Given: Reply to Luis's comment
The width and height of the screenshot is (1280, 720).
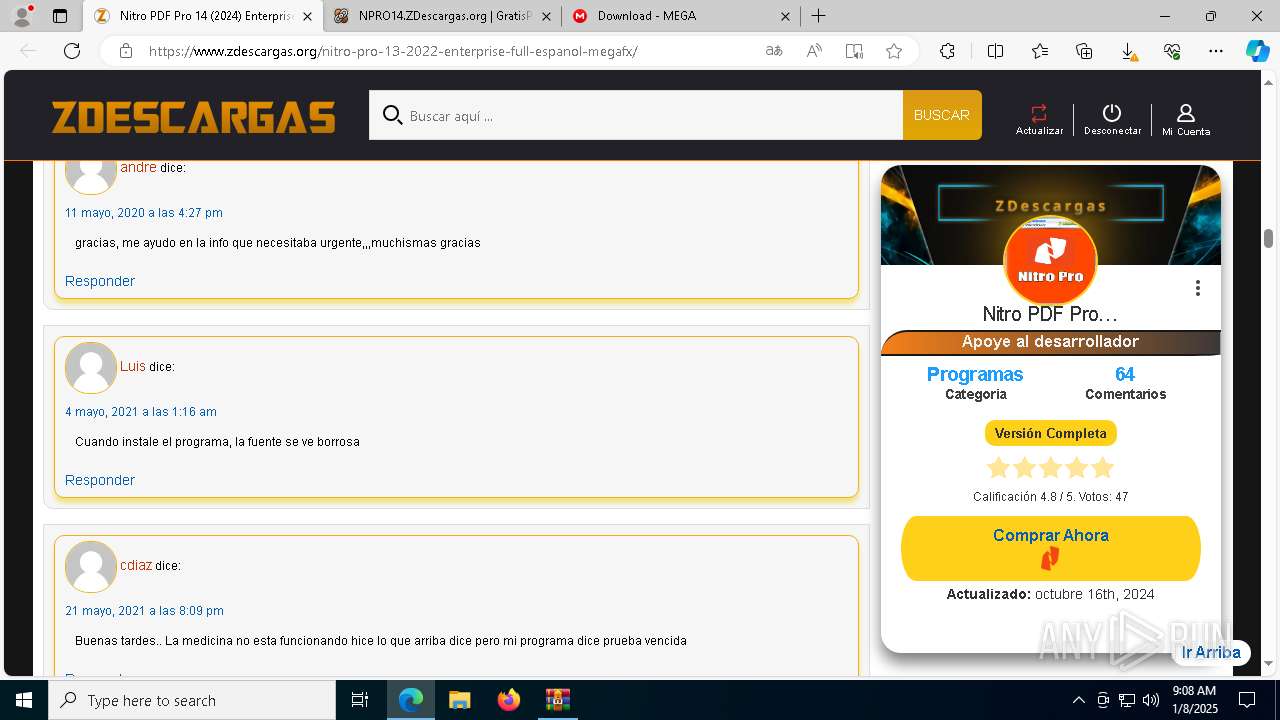Looking at the screenshot, I should [x=100, y=480].
